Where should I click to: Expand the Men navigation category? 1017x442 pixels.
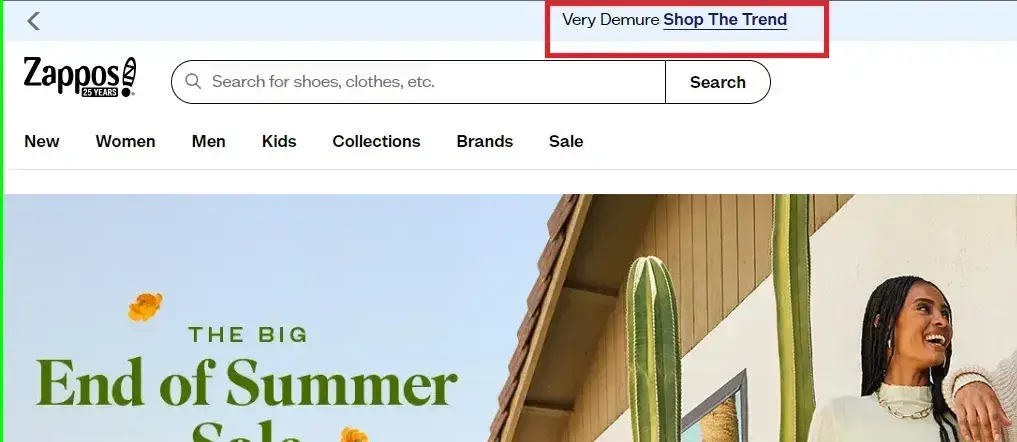coord(208,141)
